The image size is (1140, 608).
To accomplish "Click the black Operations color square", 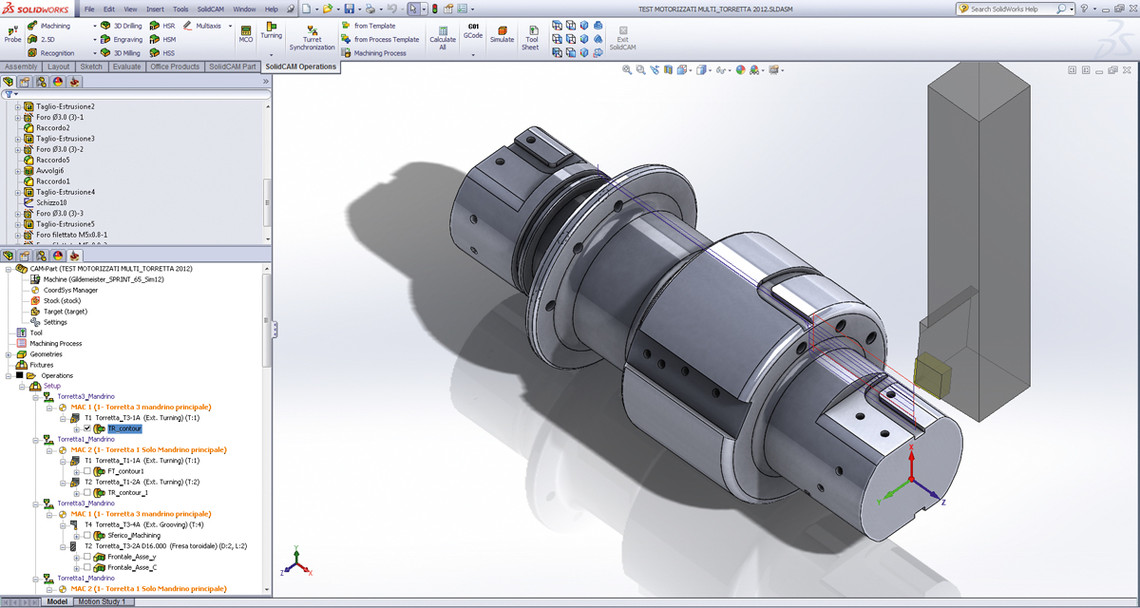I will pyautogui.click(x=19, y=375).
